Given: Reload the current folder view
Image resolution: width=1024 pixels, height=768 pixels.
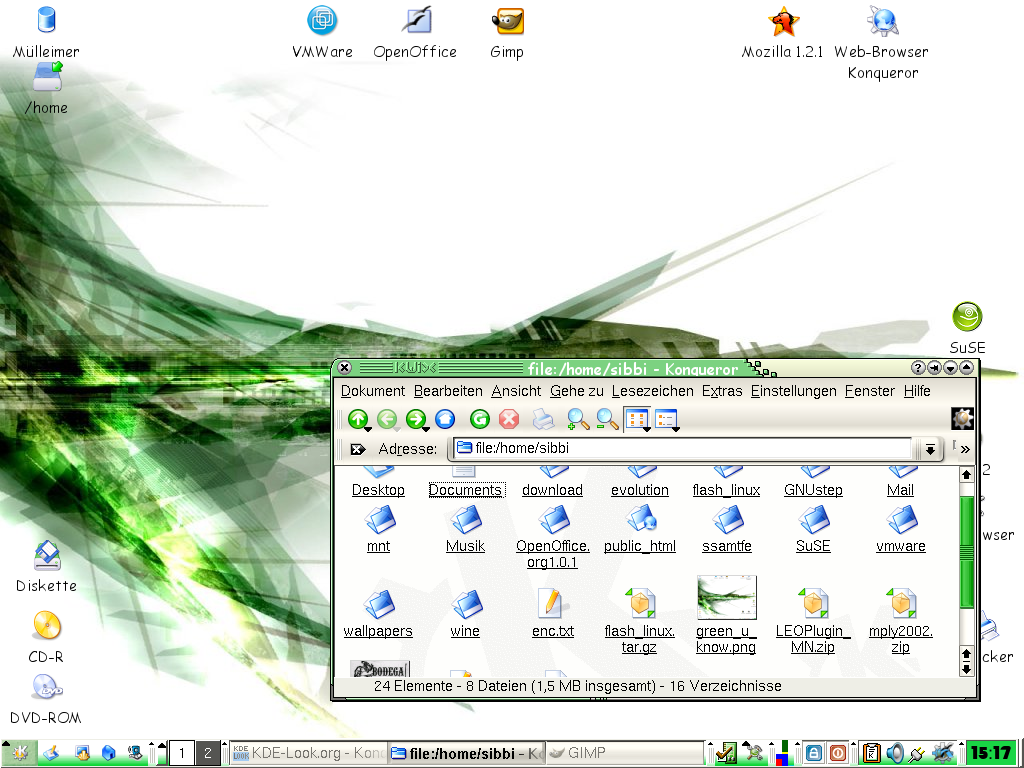Looking at the screenshot, I should (x=480, y=419).
